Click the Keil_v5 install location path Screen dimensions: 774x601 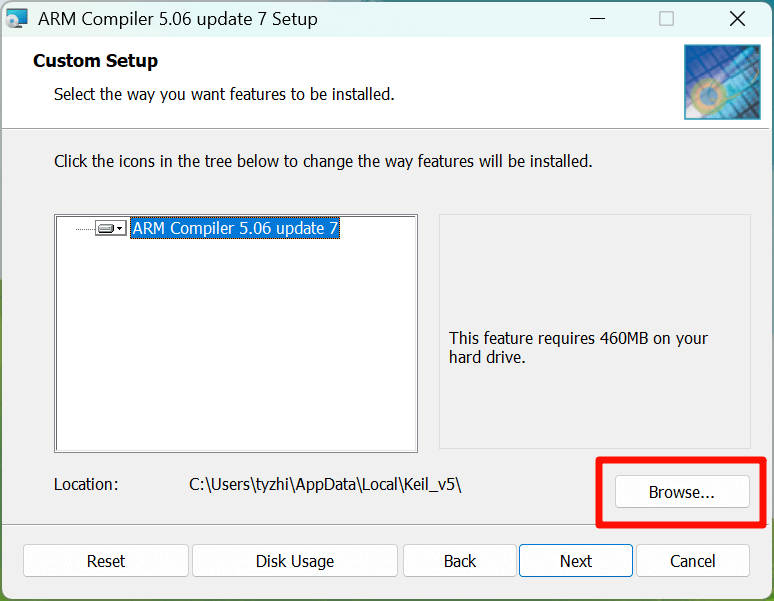tap(324, 485)
